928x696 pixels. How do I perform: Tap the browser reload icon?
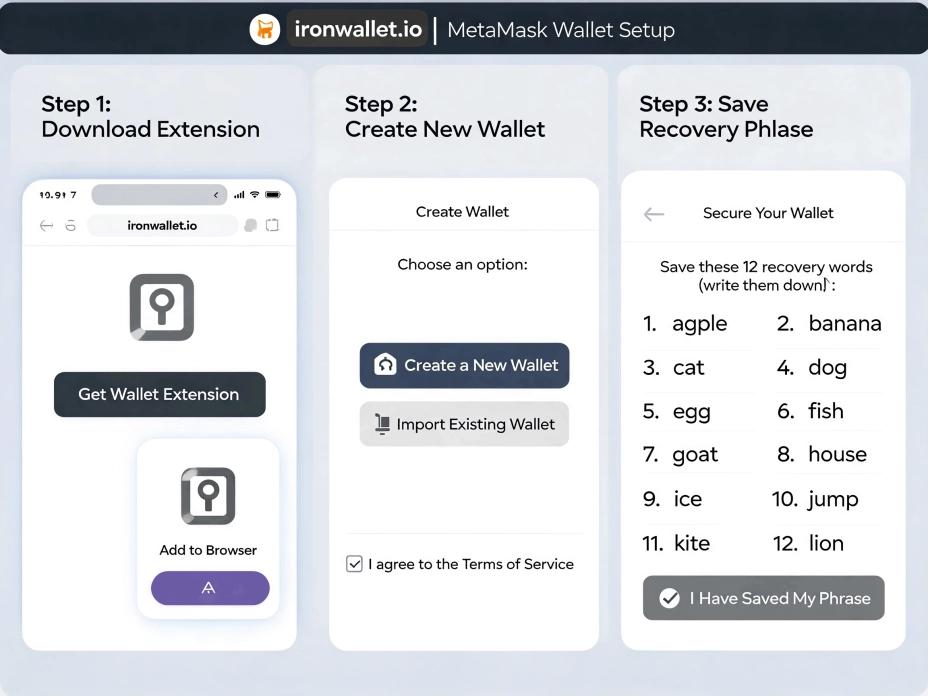coord(70,225)
